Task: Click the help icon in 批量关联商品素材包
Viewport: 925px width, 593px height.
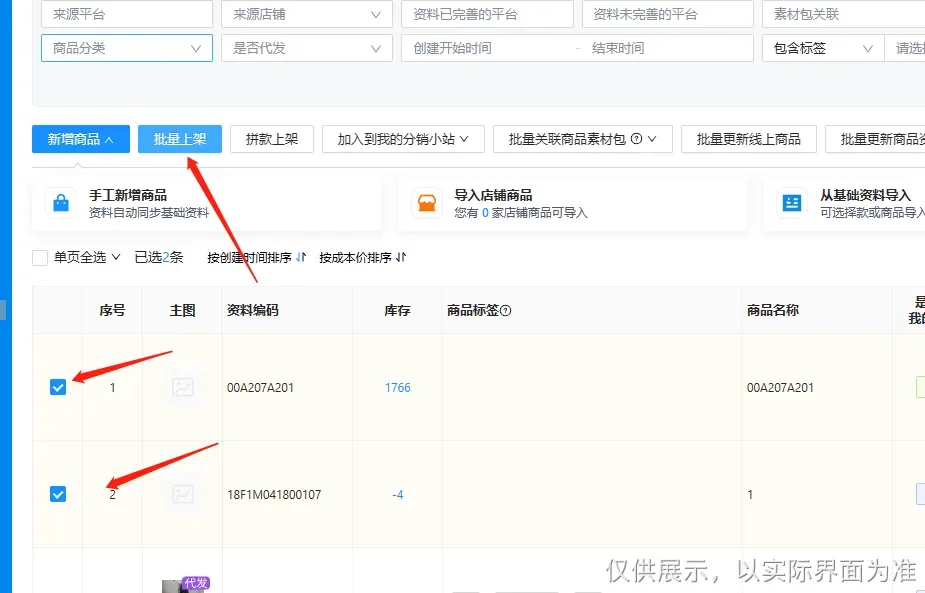Action: (x=636, y=139)
